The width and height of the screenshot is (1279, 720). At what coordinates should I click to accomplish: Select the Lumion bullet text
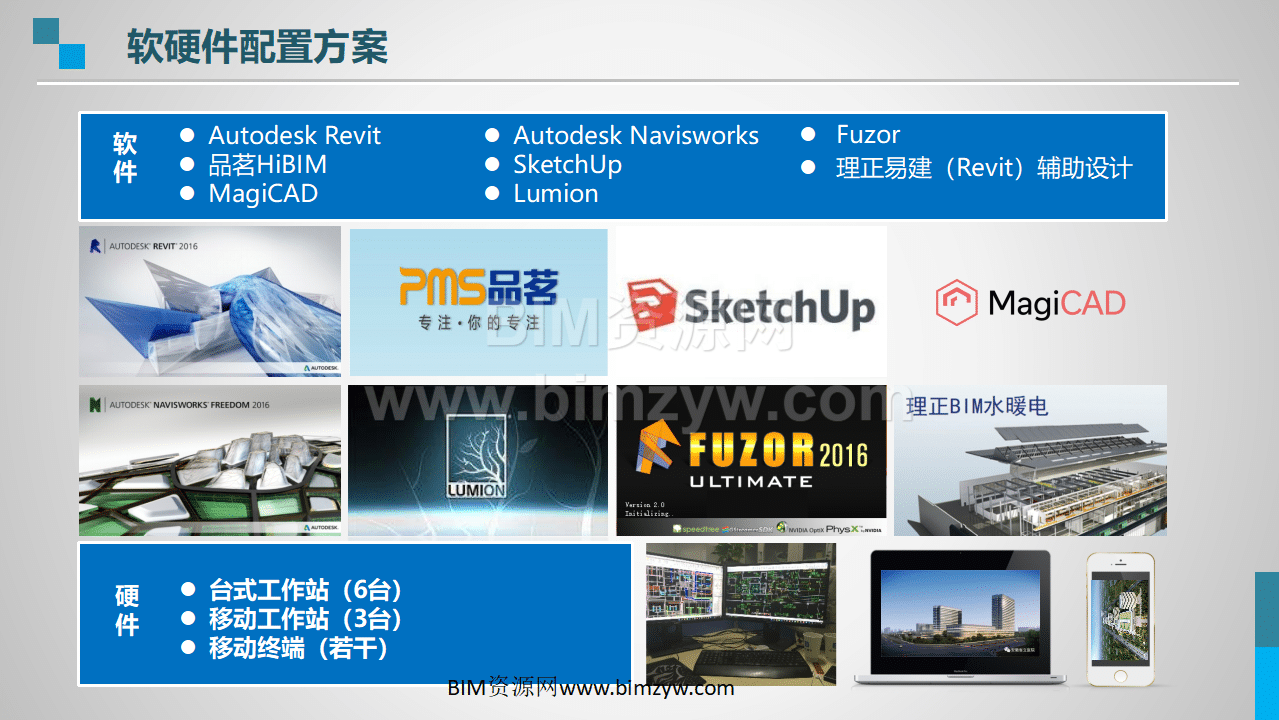555,193
